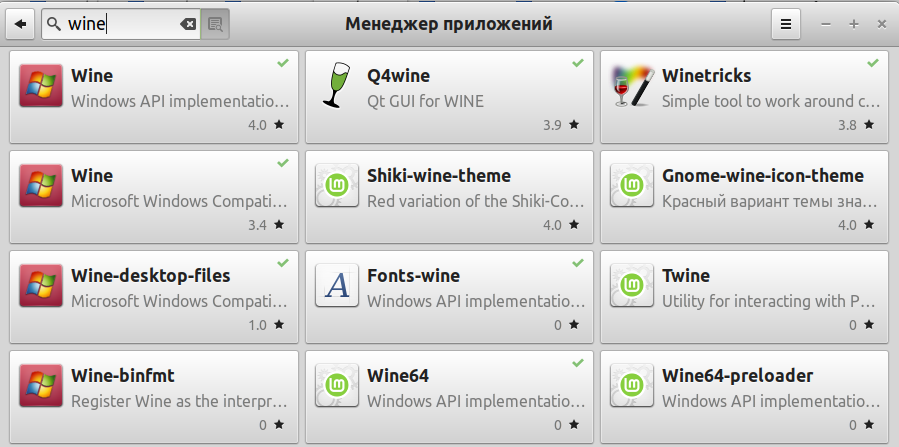
Task: Click the Wine 3.4 rating star
Action: pyautogui.click(x=279, y=225)
